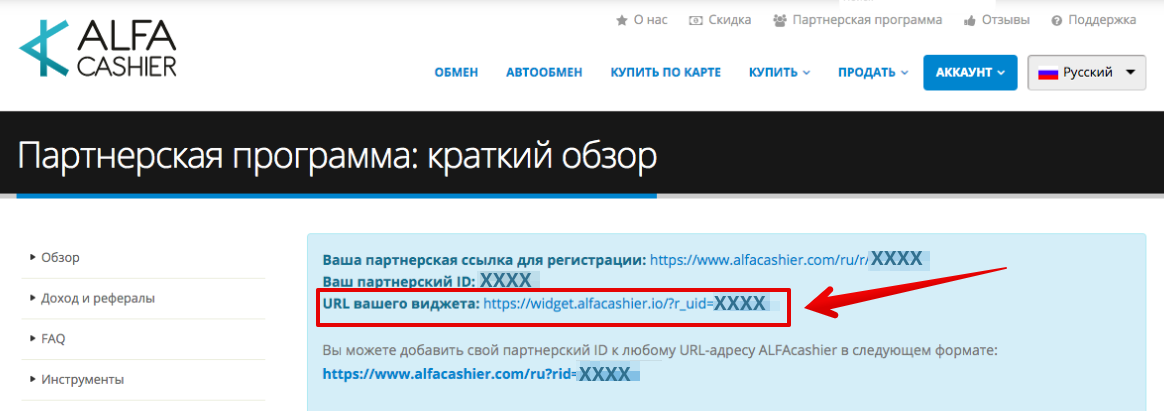Viewport: 1164px width, 411px height.
Task: Select Доход и рефералы in sidebar
Action: pyautogui.click(x=98, y=298)
